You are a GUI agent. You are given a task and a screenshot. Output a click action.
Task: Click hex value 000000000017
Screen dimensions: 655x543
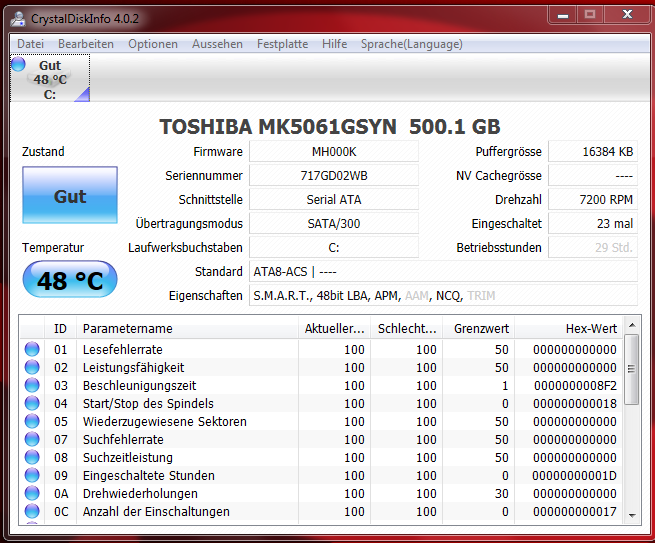(575, 511)
